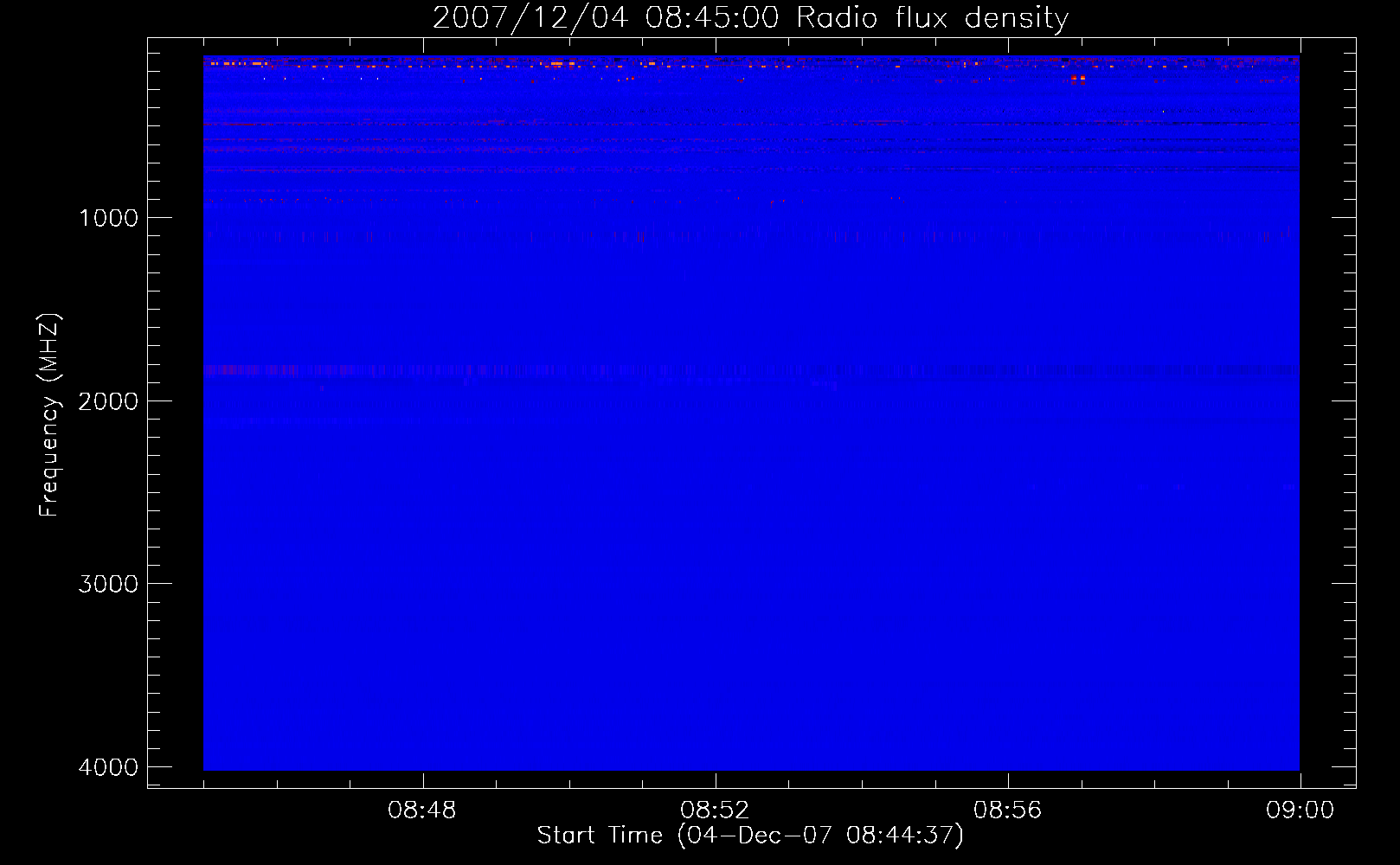Viewport: 1400px width, 865px height.
Task: Click the plot title '2007/12/04 08:45:00 Radio flux density'
Action: click(x=750, y=17)
